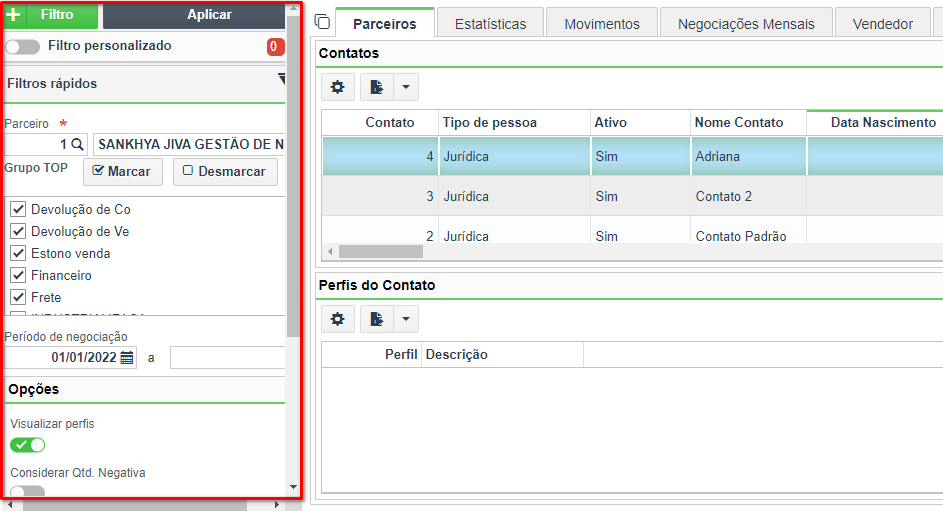
Task: Enable Considerar Qtd. Negativa switch
Action: (28, 491)
